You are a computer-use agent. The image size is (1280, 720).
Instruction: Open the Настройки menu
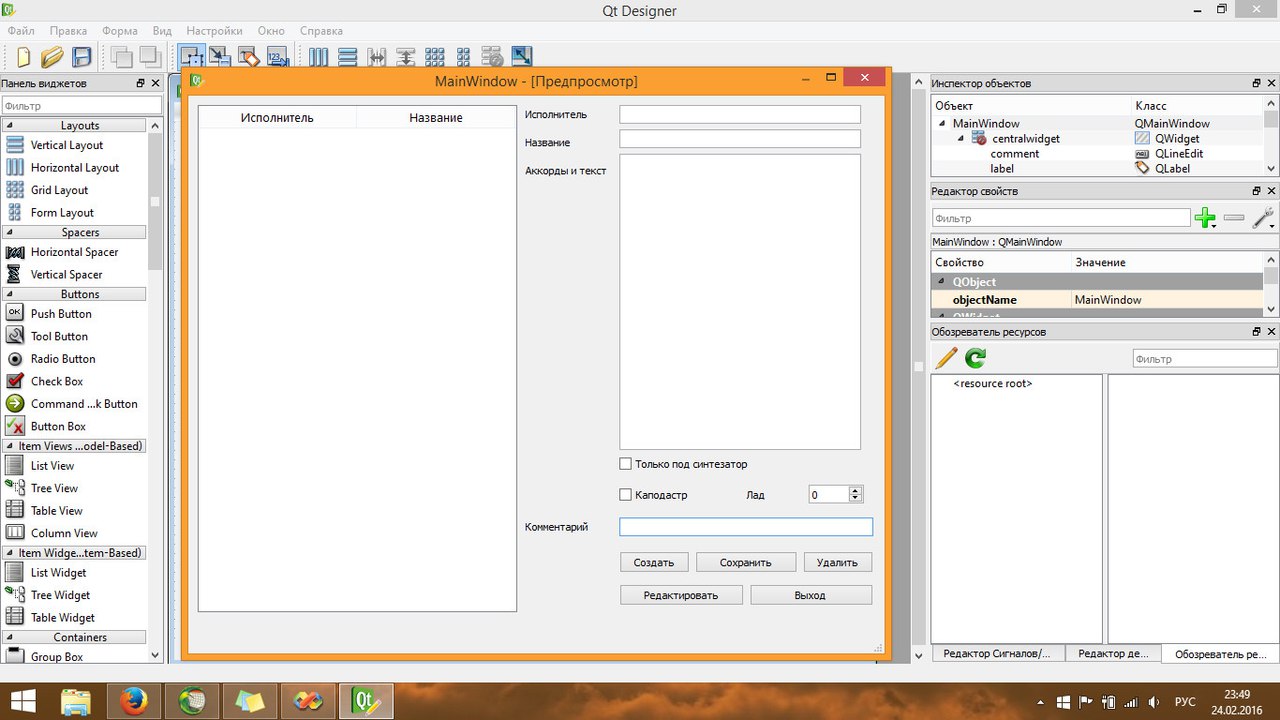(x=214, y=31)
